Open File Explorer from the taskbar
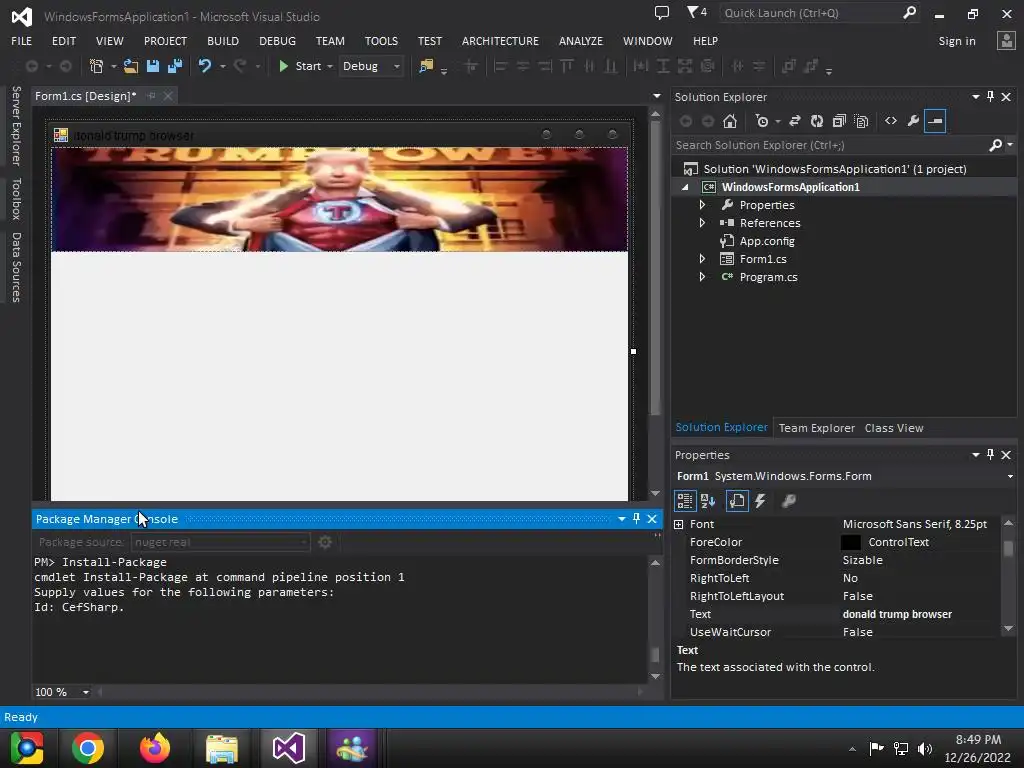Image resolution: width=1024 pixels, height=768 pixels. click(222, 748)
